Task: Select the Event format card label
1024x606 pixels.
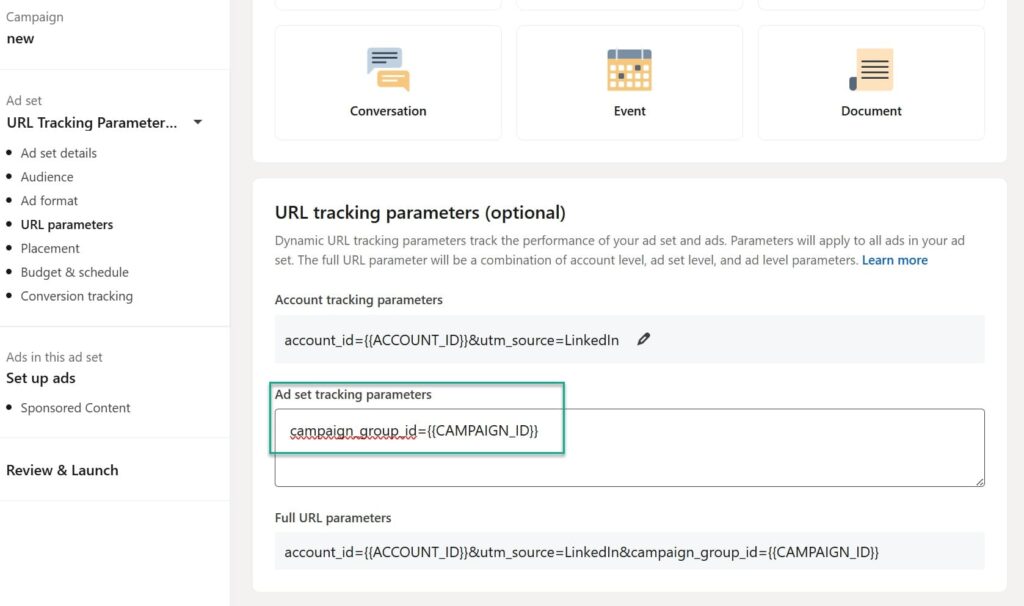Action: pos(629,111)
